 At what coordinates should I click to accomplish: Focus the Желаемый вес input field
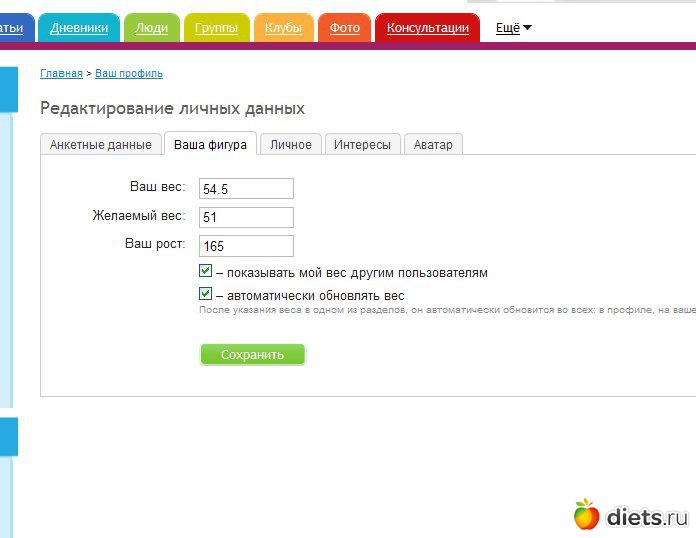tap(246, 217)
